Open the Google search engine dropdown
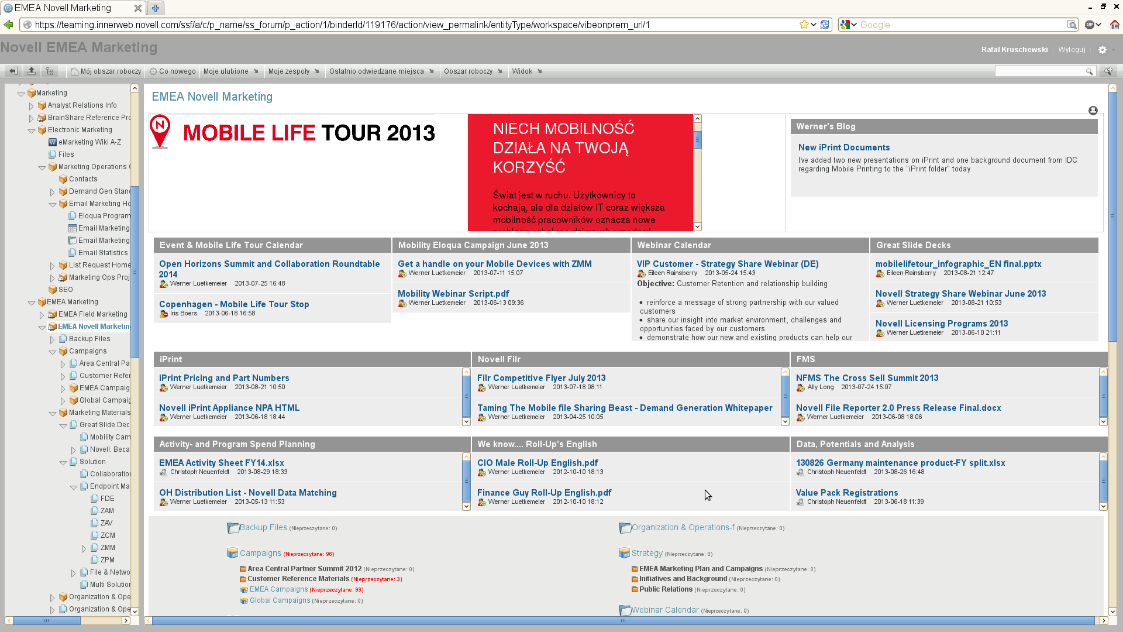The height and width of the screenshot is (632, 1123). click(849, 24)
